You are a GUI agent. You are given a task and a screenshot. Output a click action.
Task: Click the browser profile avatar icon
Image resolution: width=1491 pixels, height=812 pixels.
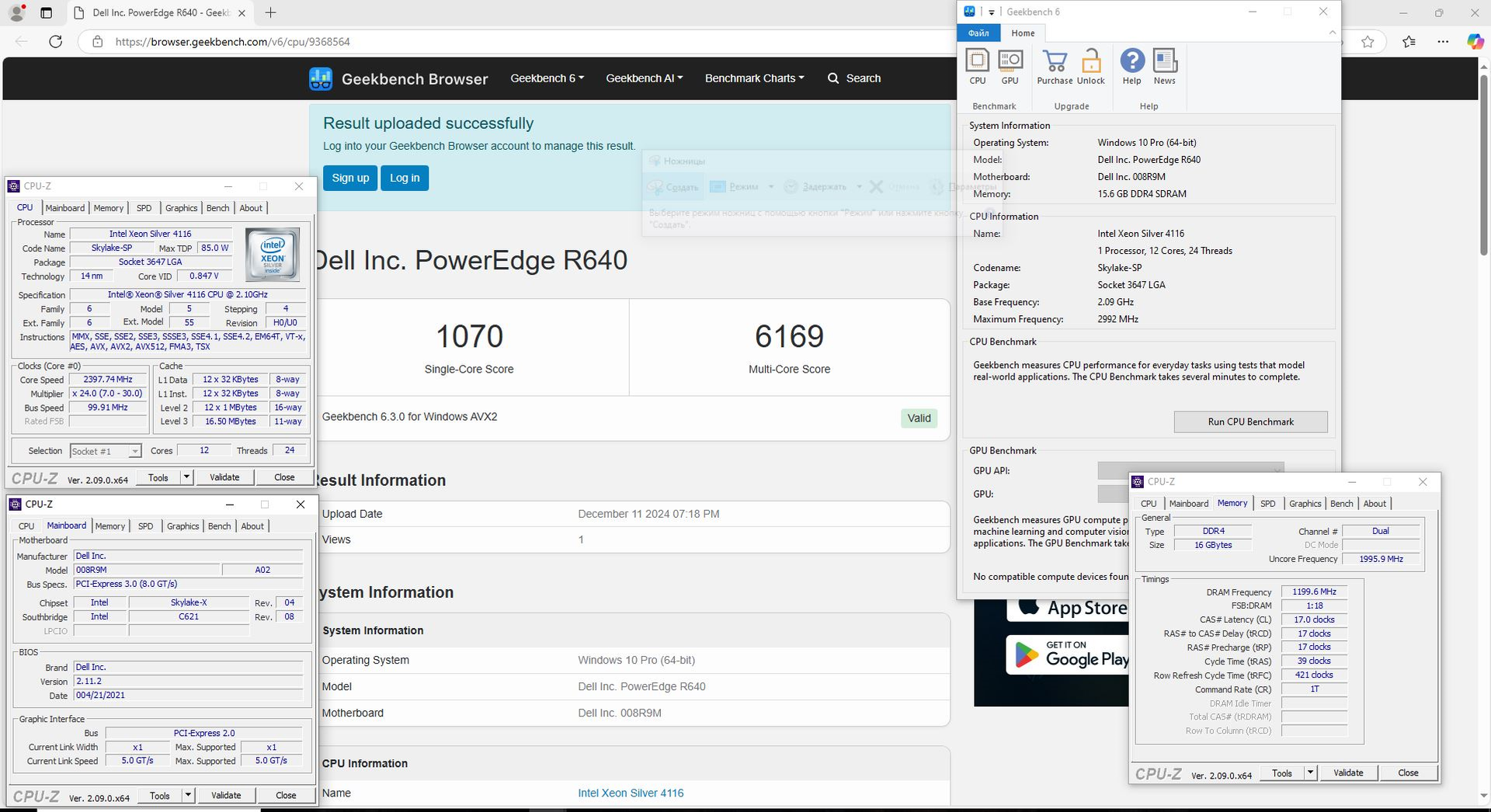point(16,12)
